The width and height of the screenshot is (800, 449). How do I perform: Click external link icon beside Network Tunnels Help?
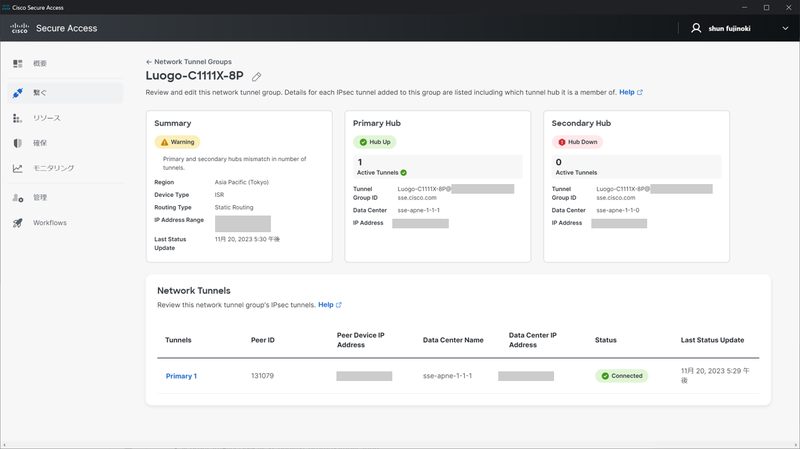(339, 305)
